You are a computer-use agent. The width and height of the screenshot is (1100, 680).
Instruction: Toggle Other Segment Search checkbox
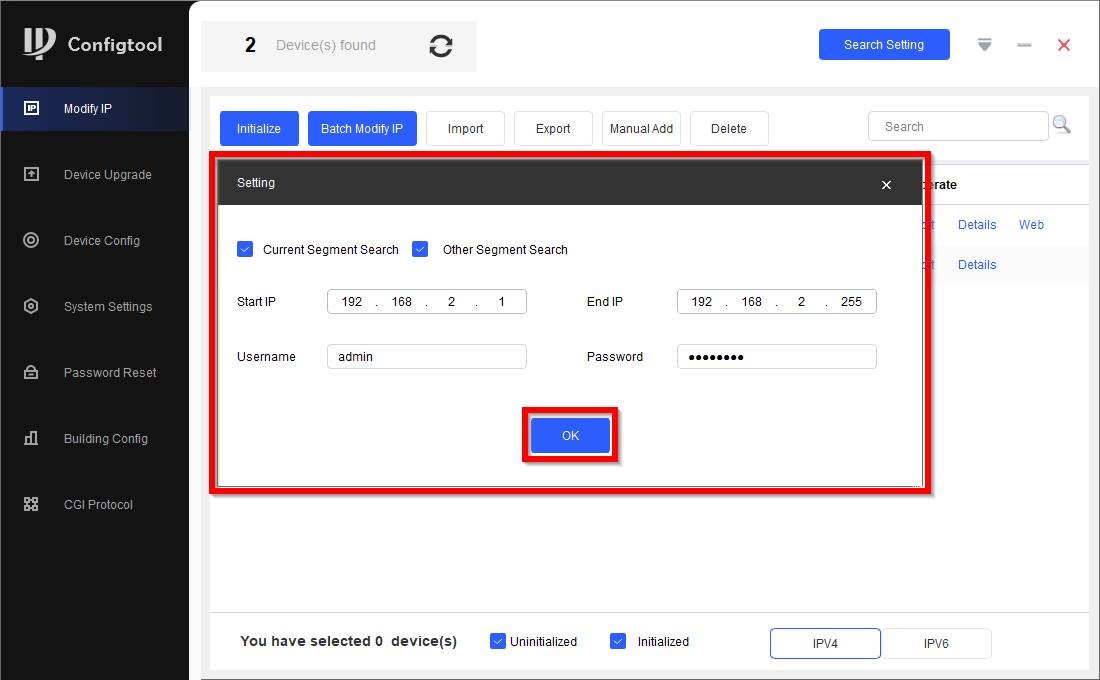420,249
